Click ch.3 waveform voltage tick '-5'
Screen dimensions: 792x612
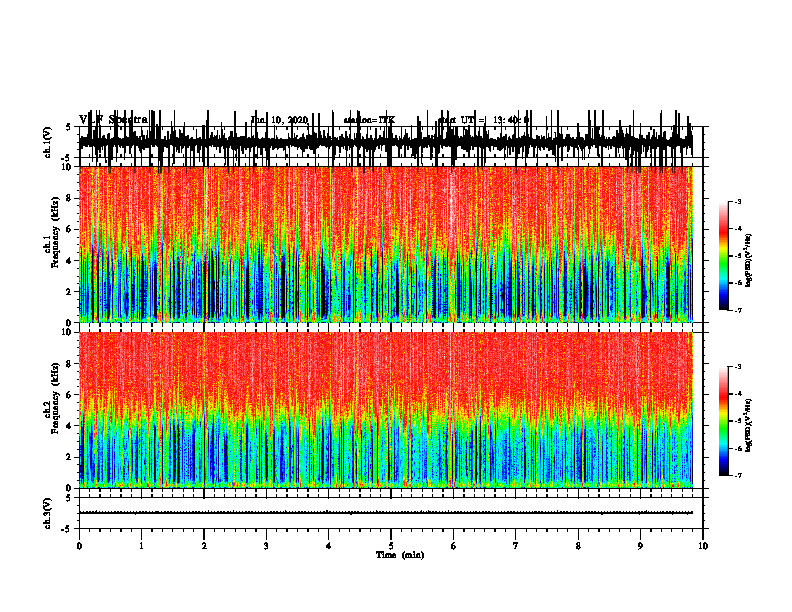pyautogui.click(x=67, y=529)
